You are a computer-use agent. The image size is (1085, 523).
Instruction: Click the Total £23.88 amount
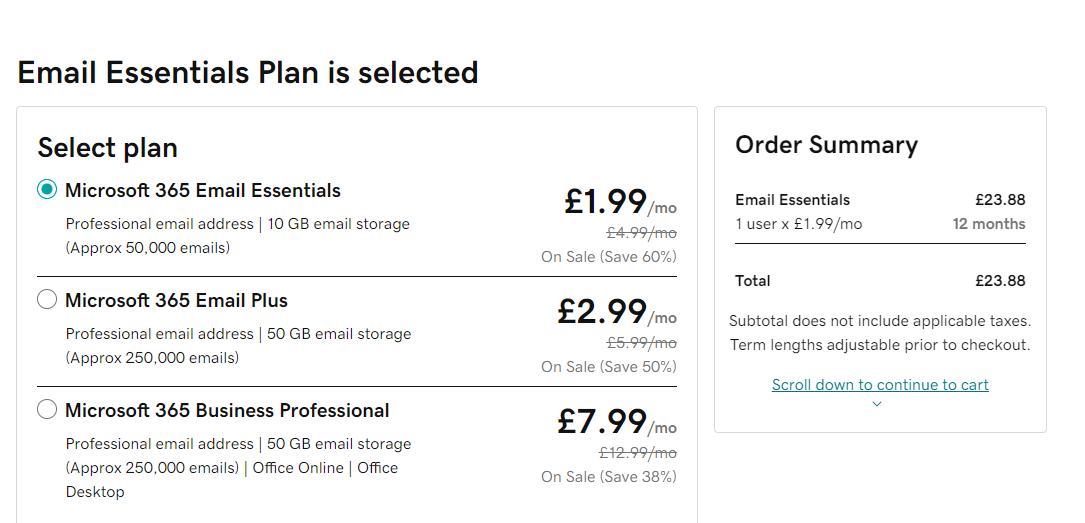[1000, 281]
